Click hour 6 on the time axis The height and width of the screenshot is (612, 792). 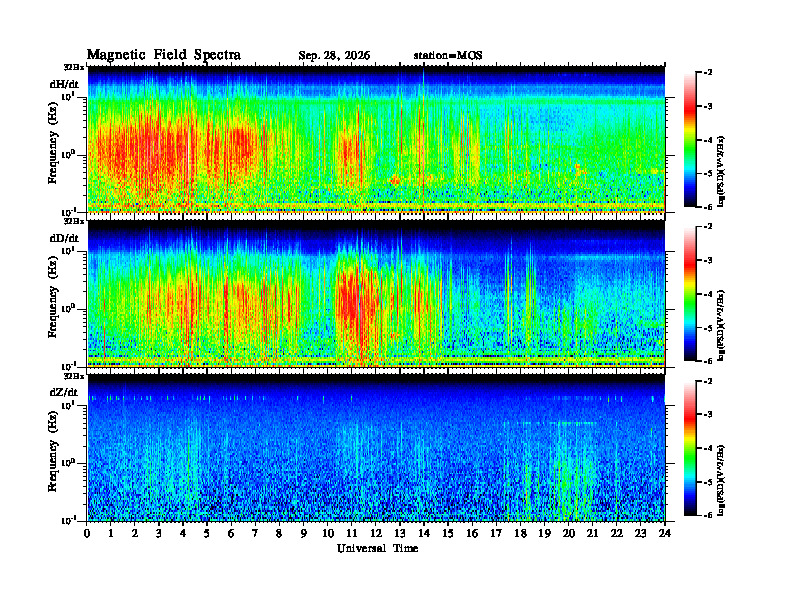(x=231, y=533)
